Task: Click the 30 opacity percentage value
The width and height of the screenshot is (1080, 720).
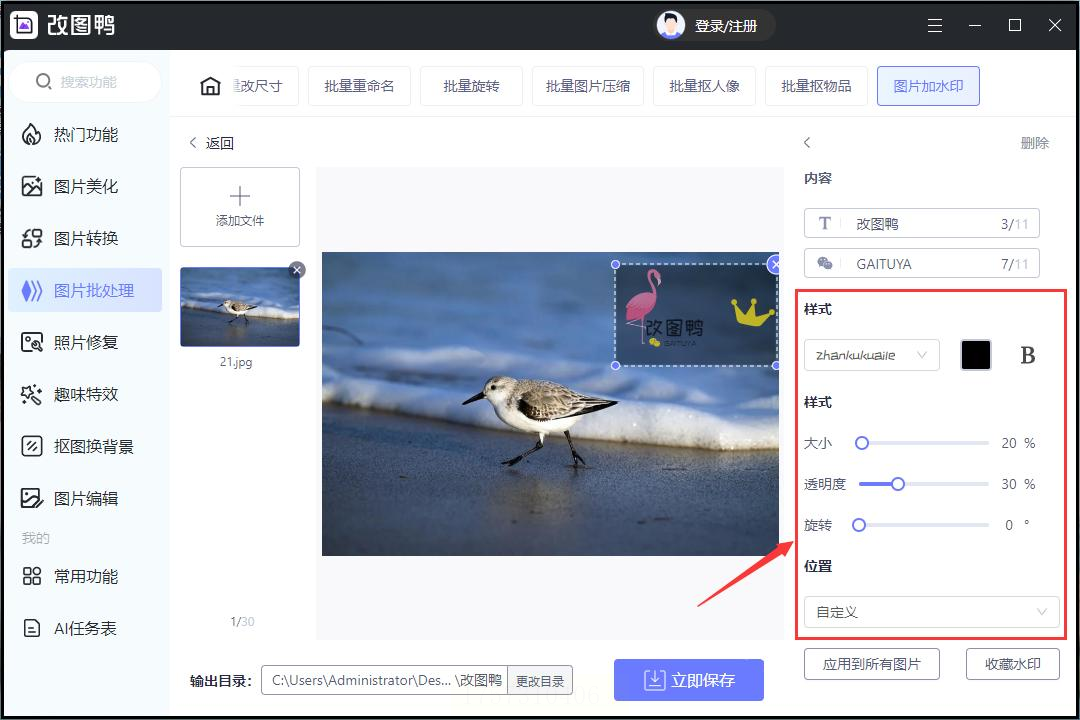Action: (1009, 484)
